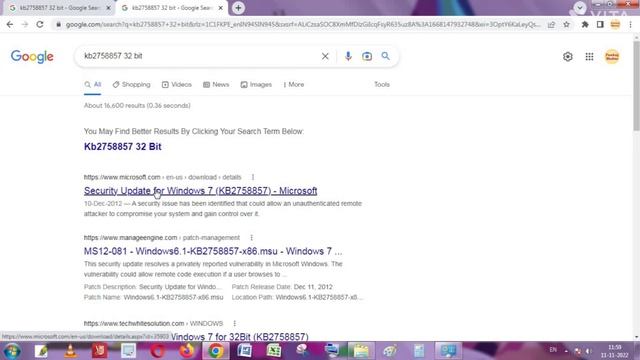Open the Chrome extensions puzzle icon
The width and height of the screenshot is (640, 360).
coord(585,24)
